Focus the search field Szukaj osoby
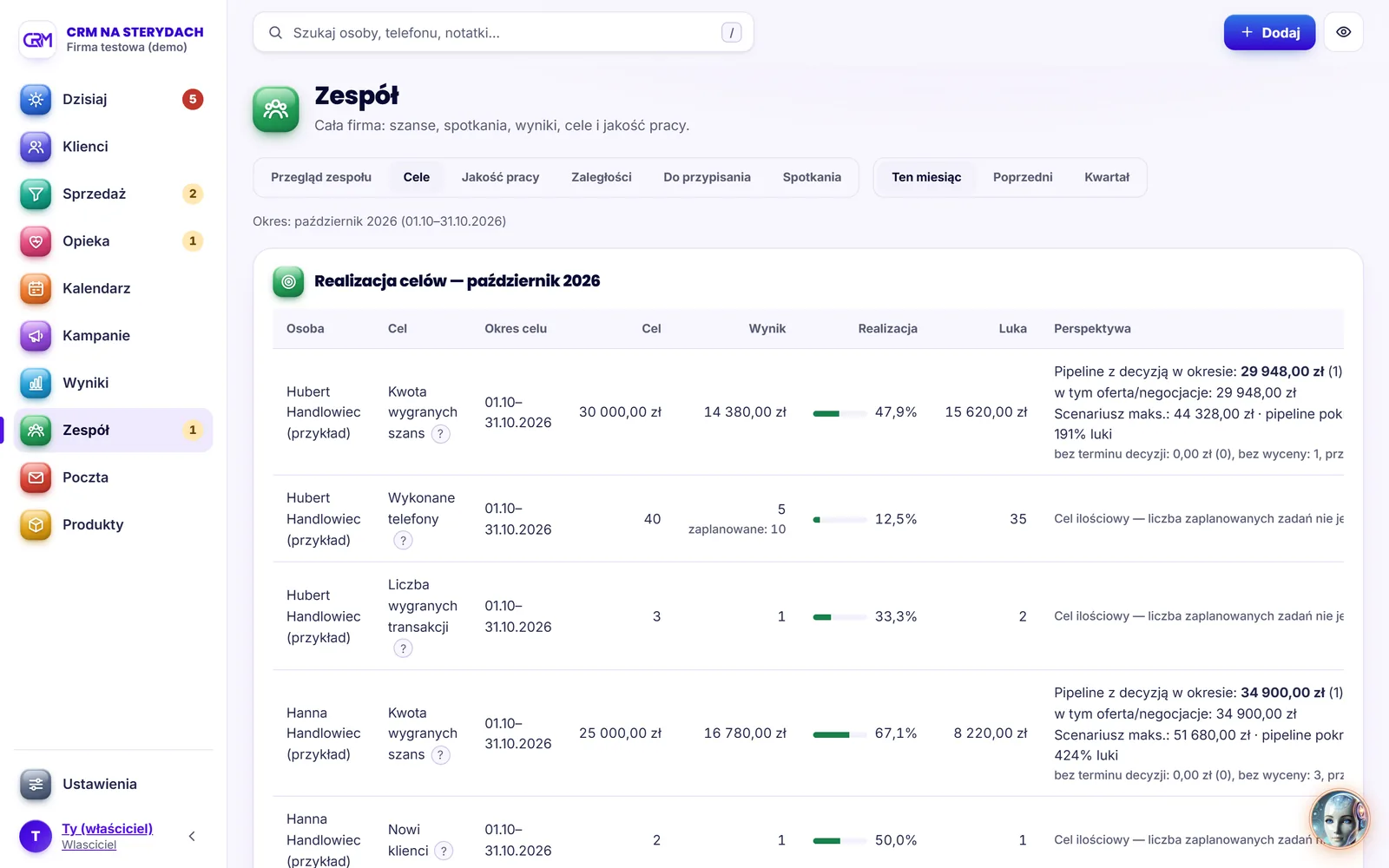This screenshot has width=1389, height=868. [x=504, y=32]
